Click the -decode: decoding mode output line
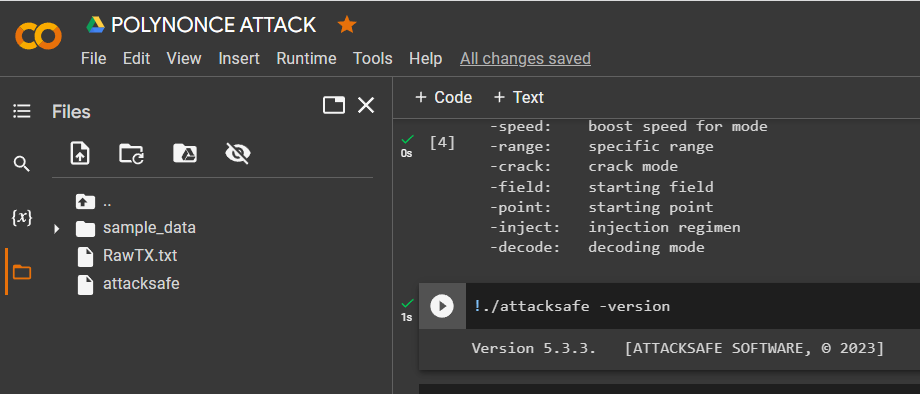The height and width of the screenshot is (394, 920). (597, 247)
